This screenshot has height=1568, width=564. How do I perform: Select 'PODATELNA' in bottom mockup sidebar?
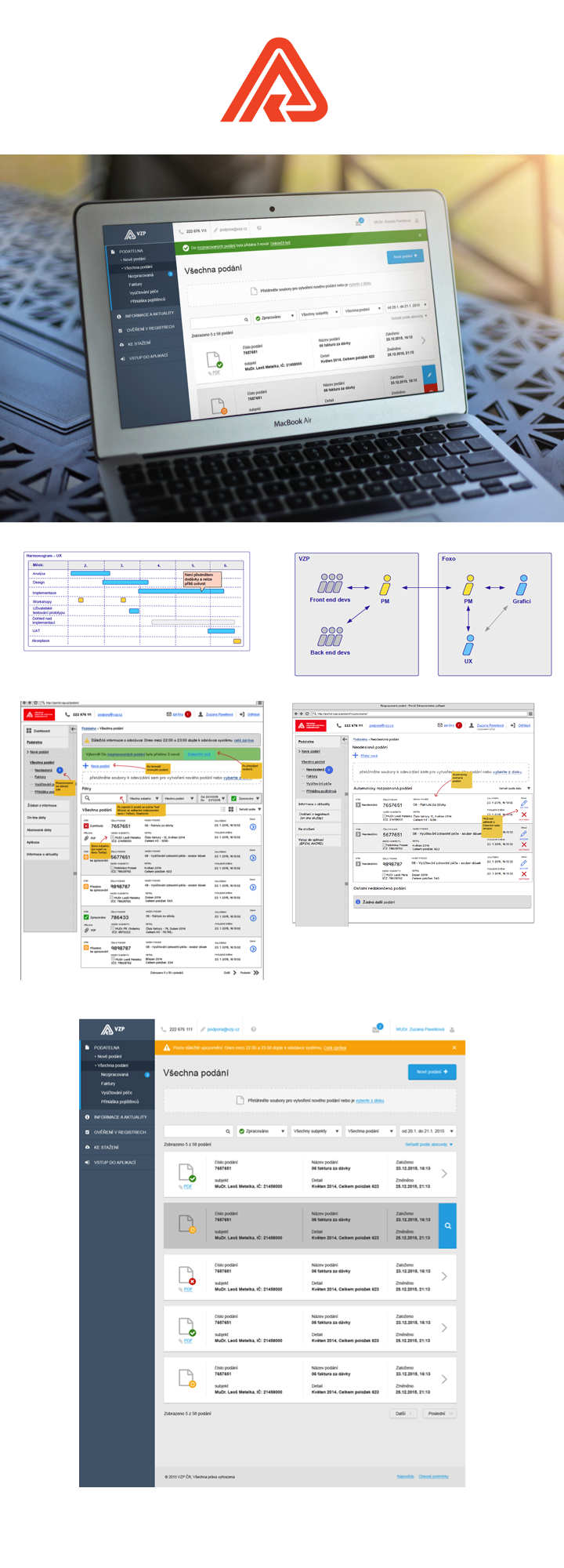tap(107, 1047)
